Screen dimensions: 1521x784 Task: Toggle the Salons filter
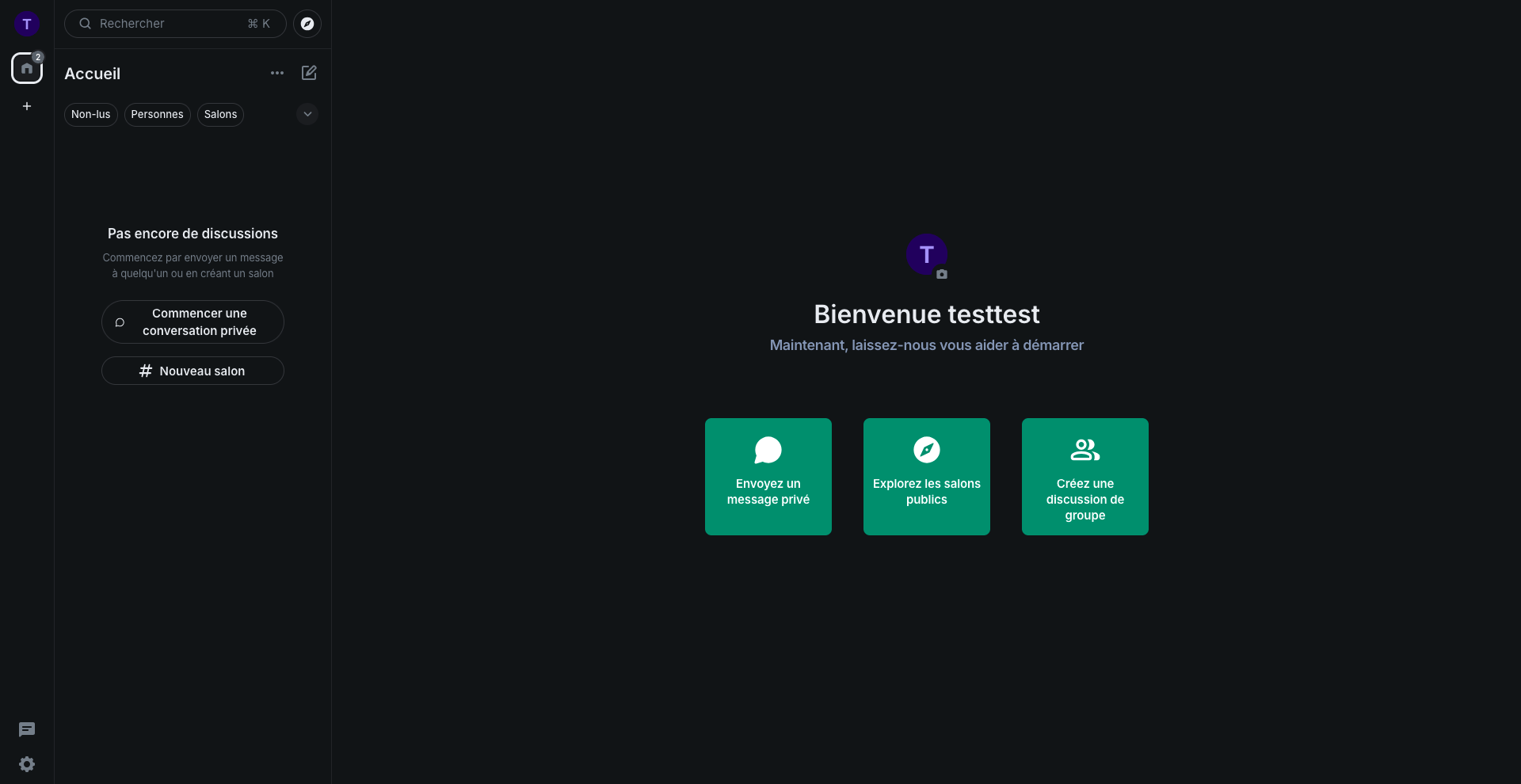click(x=220, y=115)
